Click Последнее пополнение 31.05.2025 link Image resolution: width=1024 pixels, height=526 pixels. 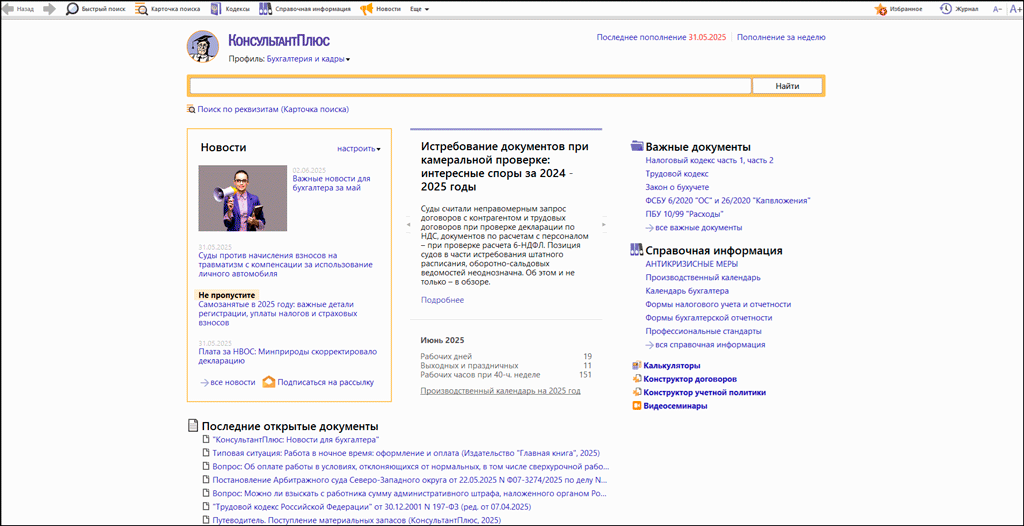[x=662, y=37]
